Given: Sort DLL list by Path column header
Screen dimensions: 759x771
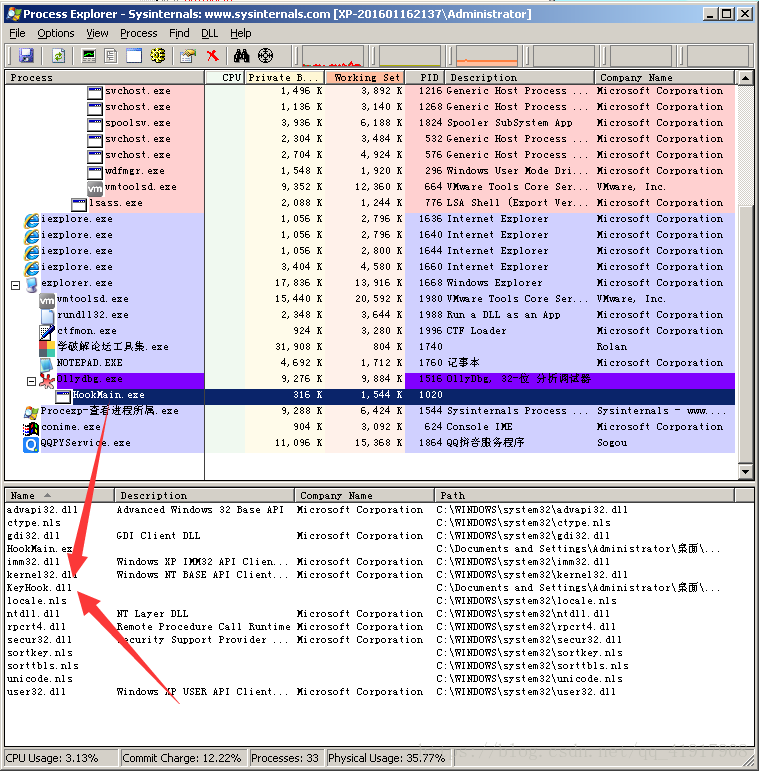Looking at the screenshot, I should [584, 496].
